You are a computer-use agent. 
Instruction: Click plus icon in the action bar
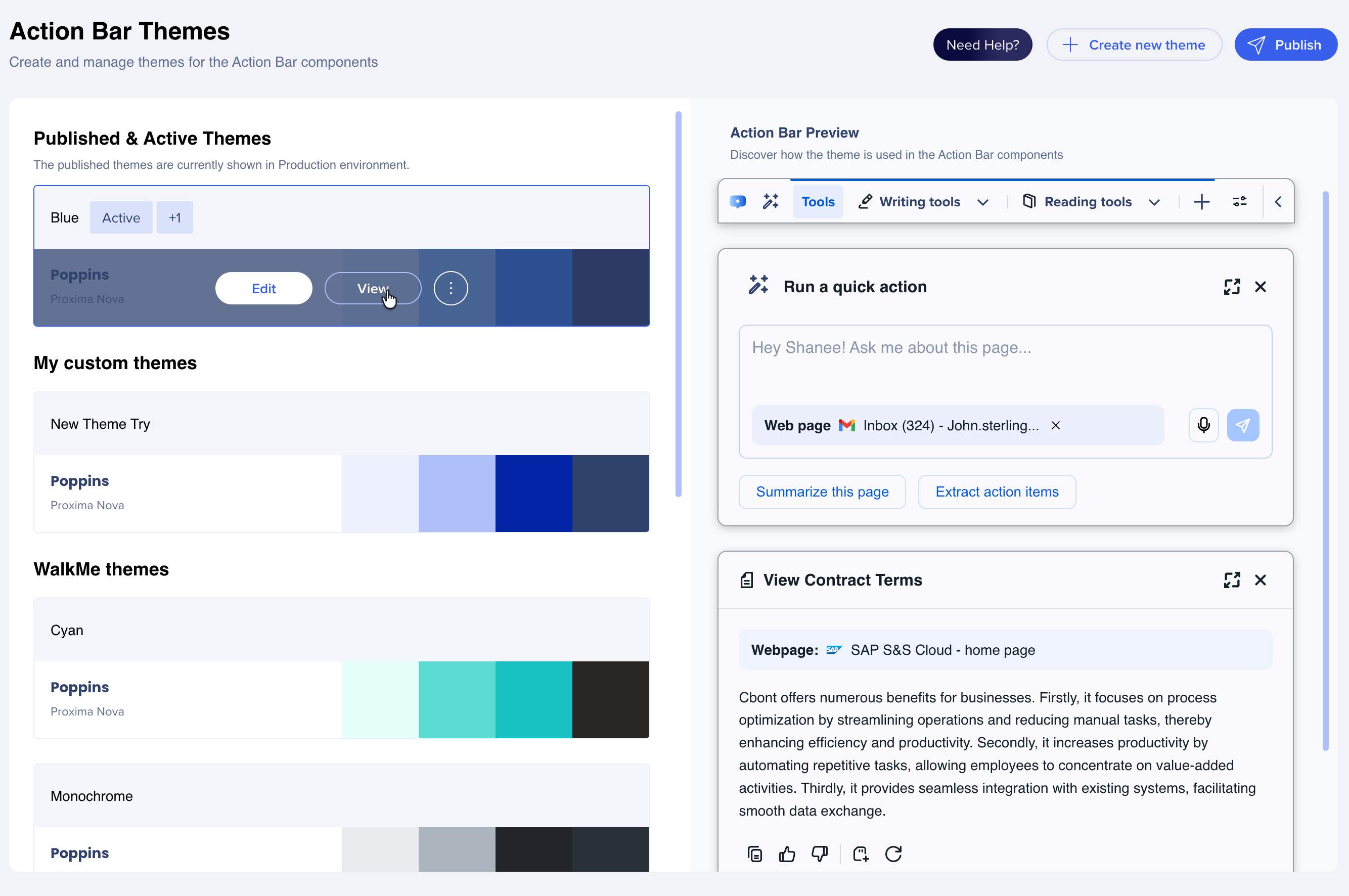(1201, 201)
